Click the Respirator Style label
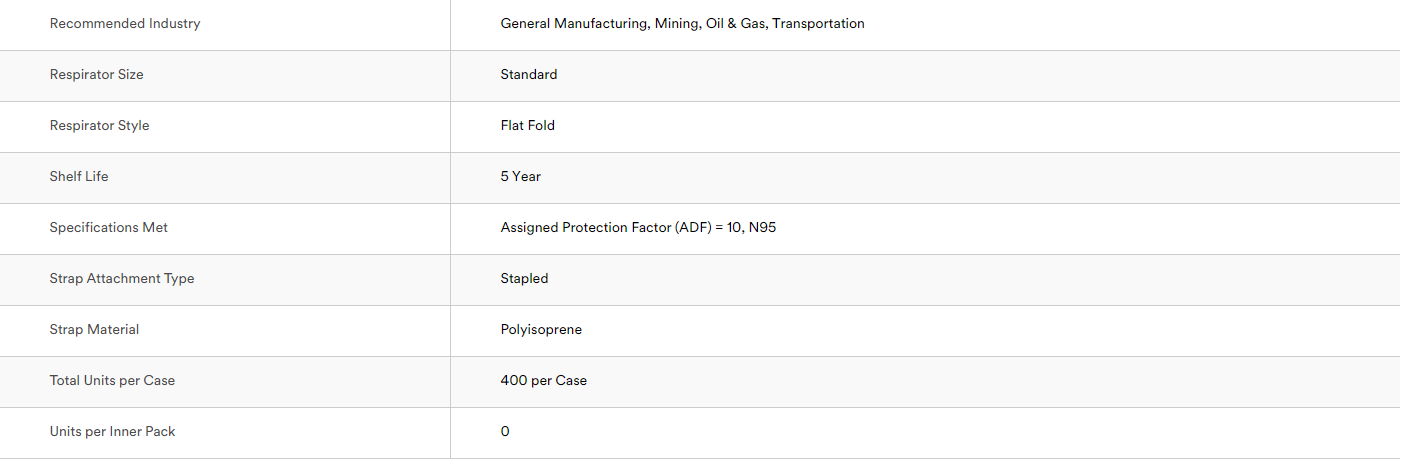The width and height of the screenshot is (1403, 459). 100,125
